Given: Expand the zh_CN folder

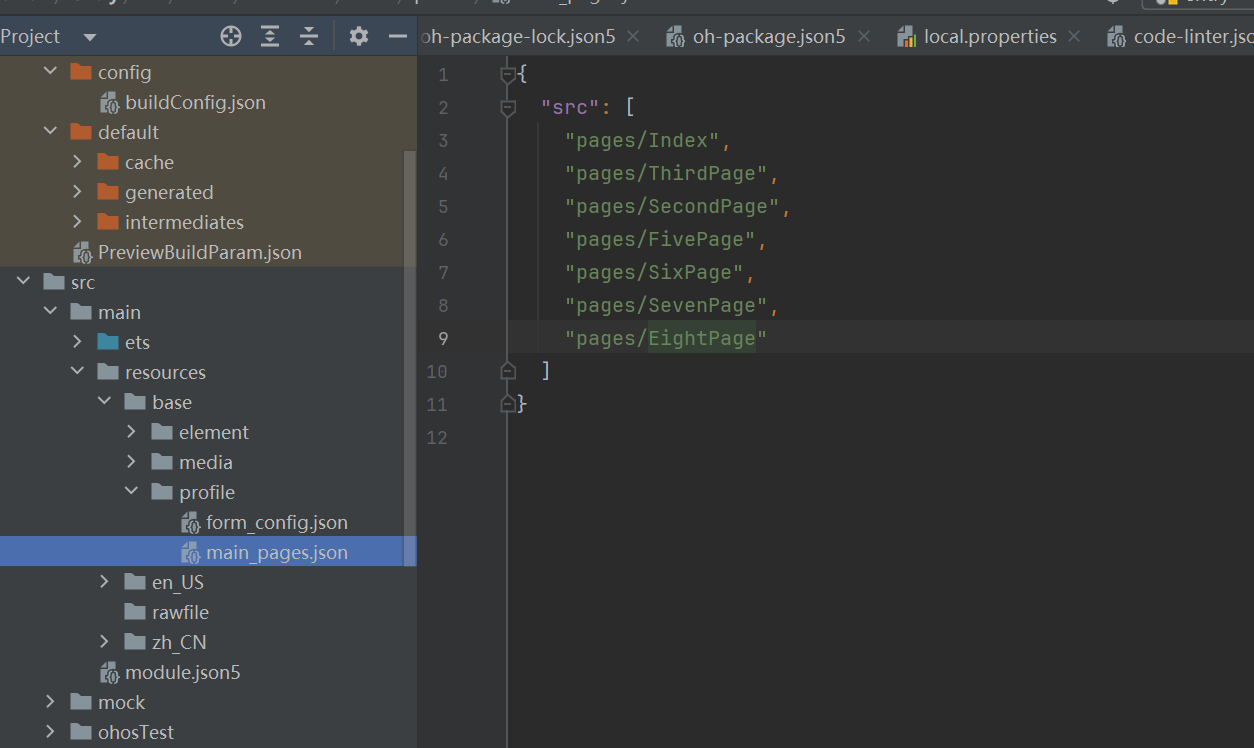Looking at the screenshot, I should click(x=104, y=642).
